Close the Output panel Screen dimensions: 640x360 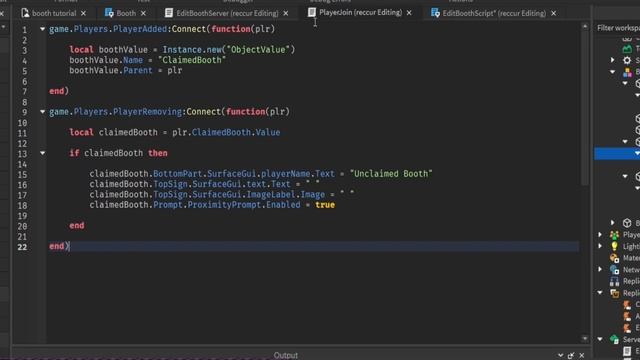582,355
